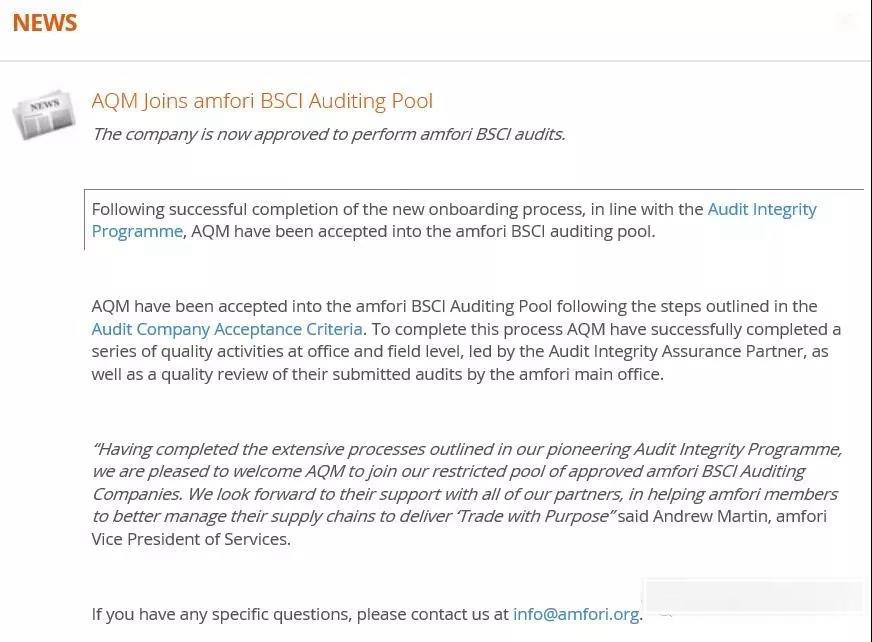Image resolution: width=872 pixels, height=642 pixels.
Task: Click the italic subtitle about amfori BSCI audits
Action: coord(329,134)
